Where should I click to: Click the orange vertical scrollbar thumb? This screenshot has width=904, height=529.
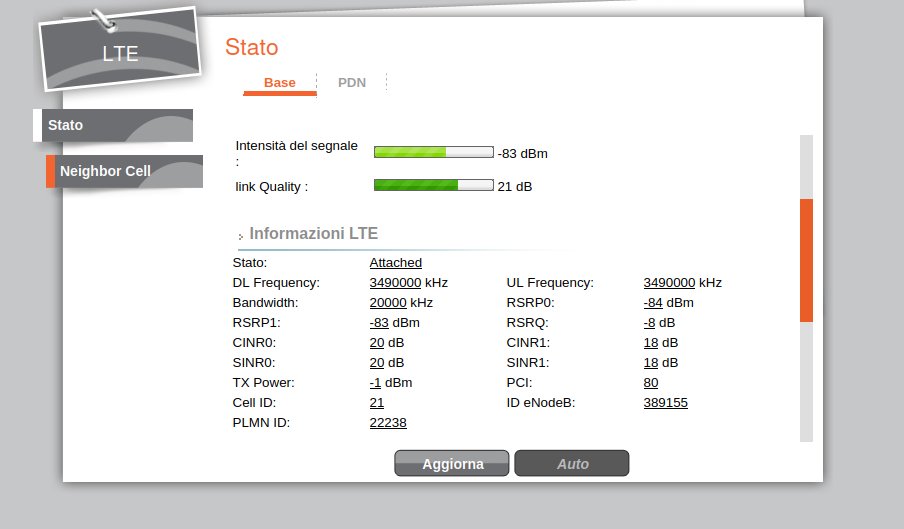[806, 260]
